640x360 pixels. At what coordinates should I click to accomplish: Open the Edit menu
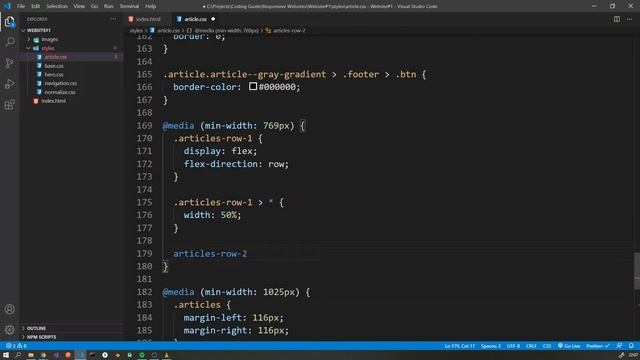pyautogui.click(x=36, y=6)
